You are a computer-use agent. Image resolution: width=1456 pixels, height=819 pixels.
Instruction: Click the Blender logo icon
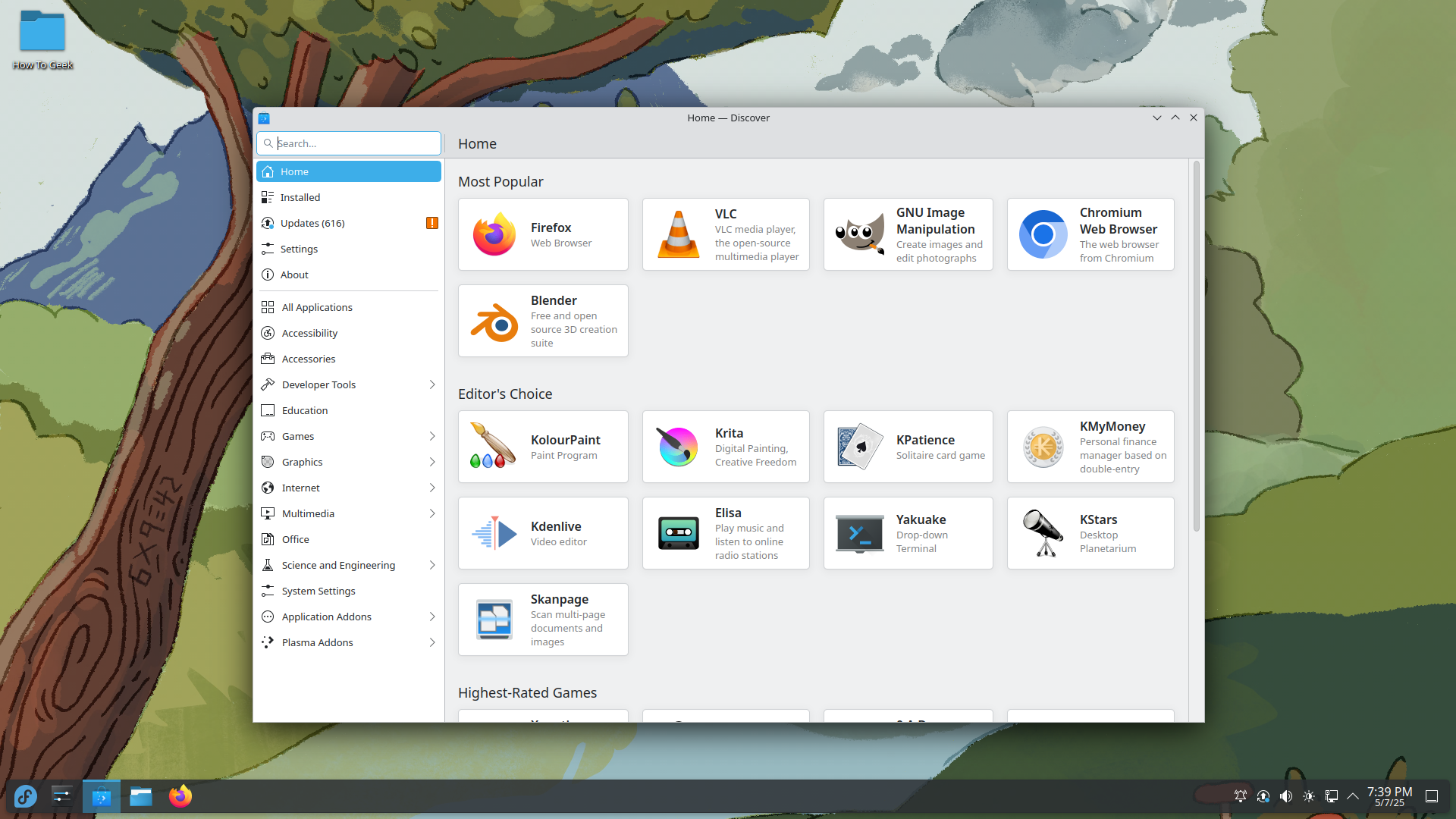pyautogui.click(x=494, y=322)
